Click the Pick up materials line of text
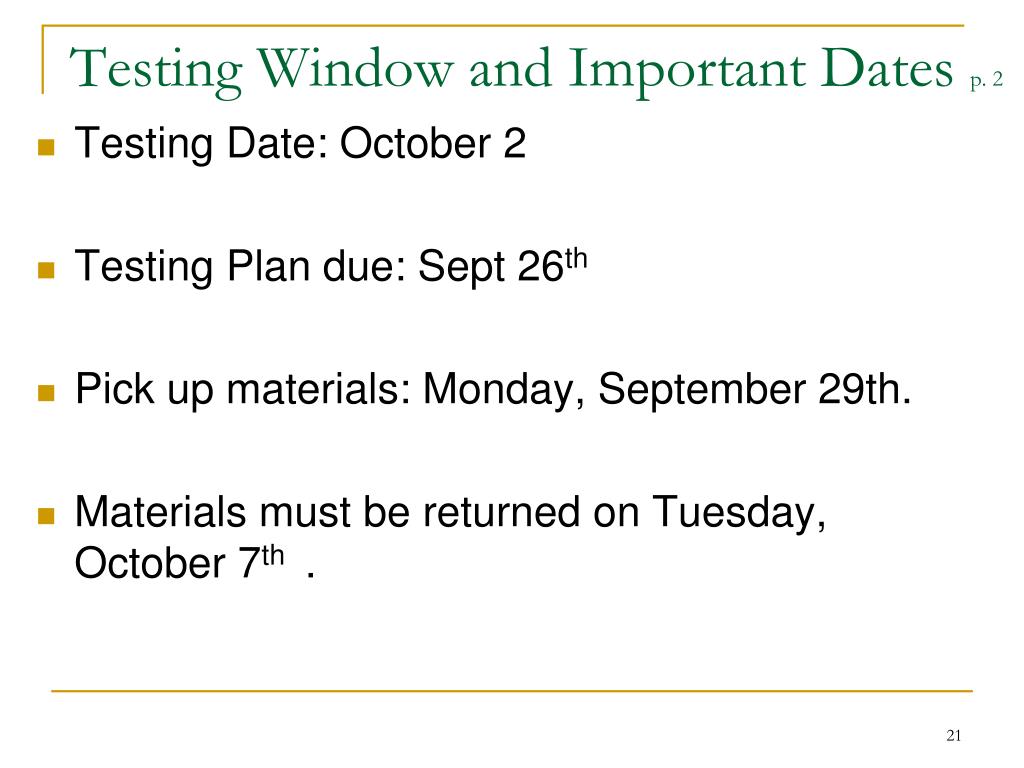This screenshot has height=768, width=1024. (493, 390)
